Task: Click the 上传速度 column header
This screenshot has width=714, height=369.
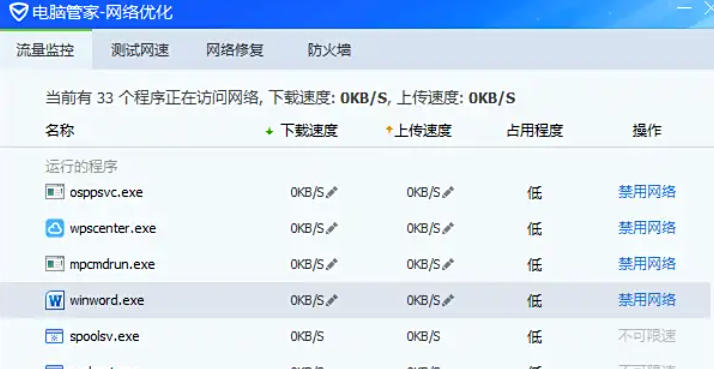Action: 423,131
